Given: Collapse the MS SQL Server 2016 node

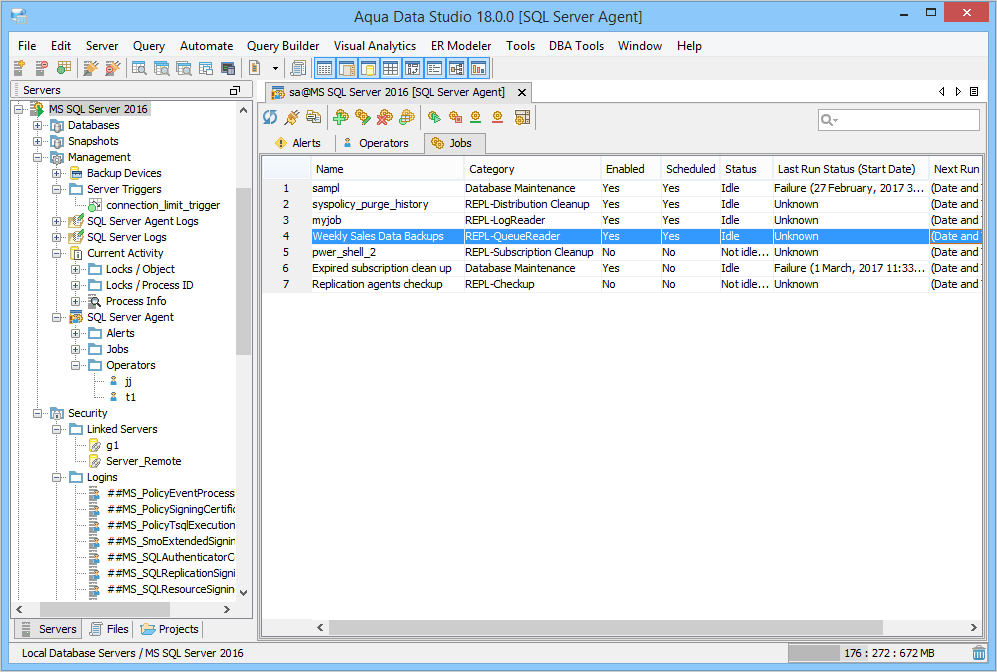Looking at the screenshot, I should coord(18,109).
